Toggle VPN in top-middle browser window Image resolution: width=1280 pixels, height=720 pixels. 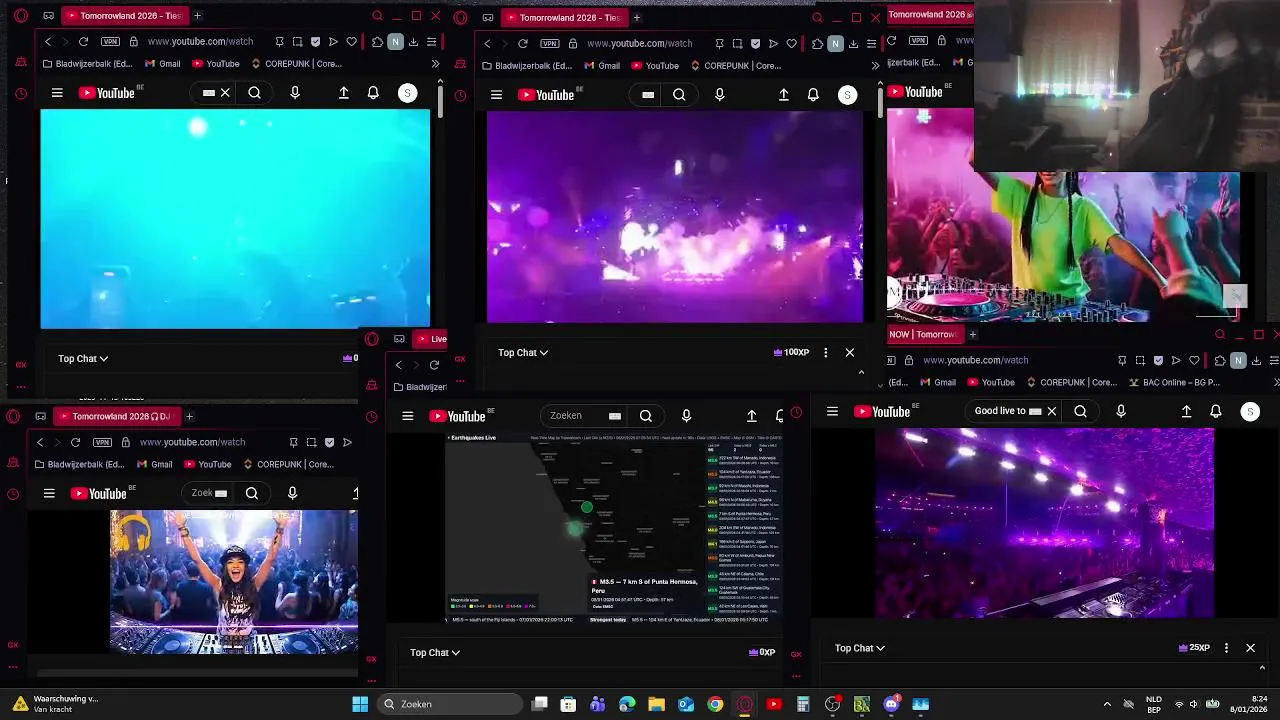pyautogui.click(x=549, y=43)
